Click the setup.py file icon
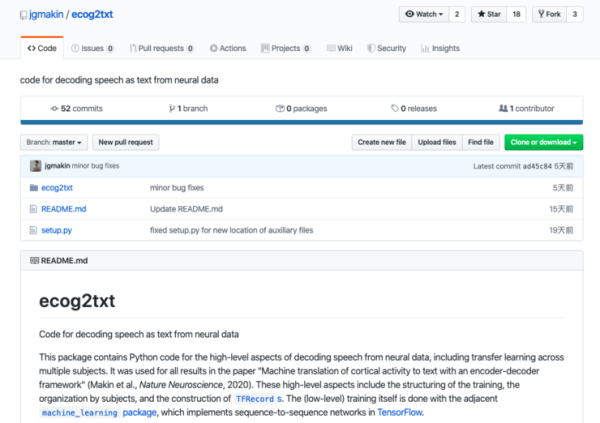600x423 pixels. click(x=32, y=231)
